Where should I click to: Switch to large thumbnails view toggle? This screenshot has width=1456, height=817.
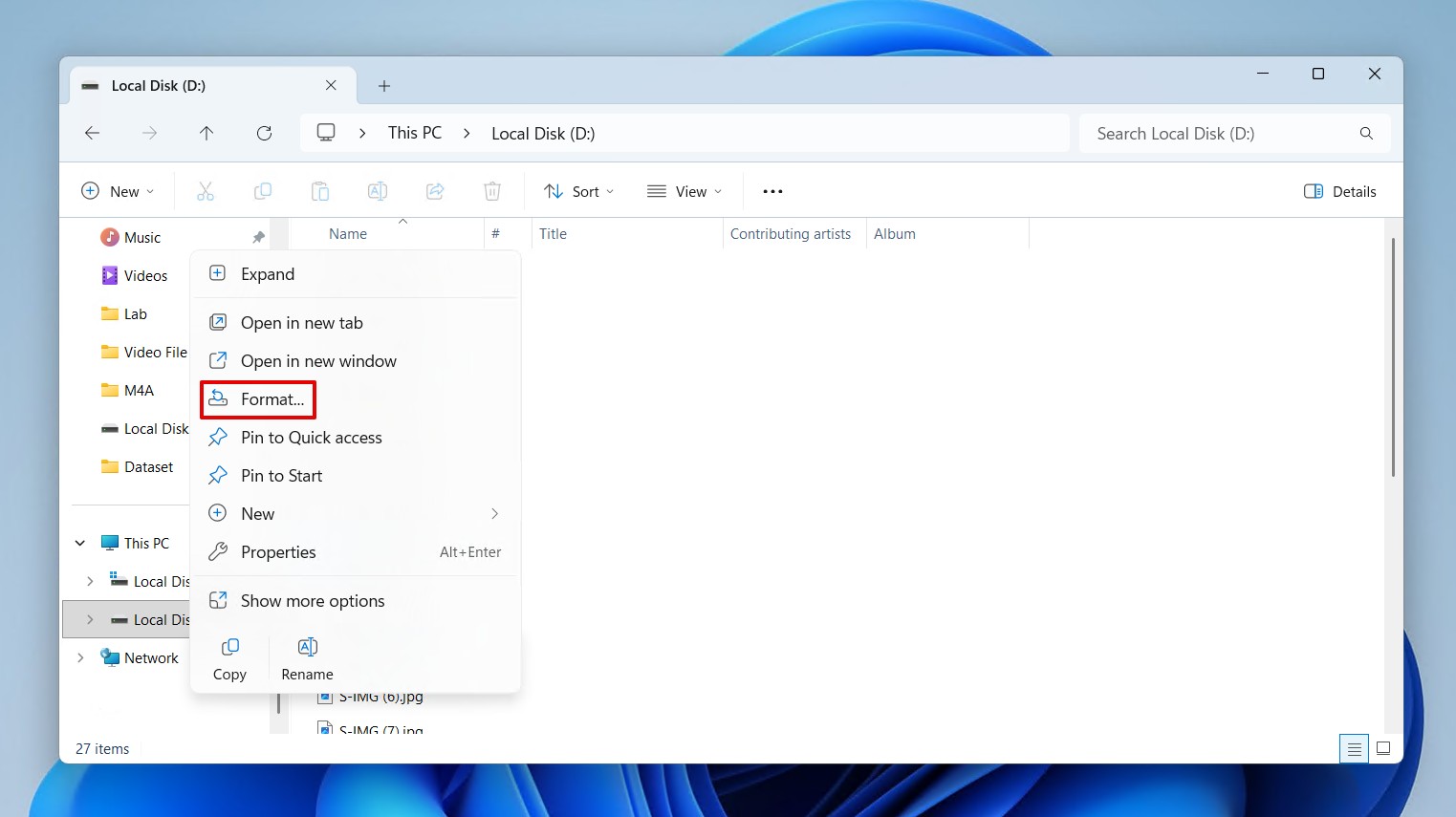1382,749
